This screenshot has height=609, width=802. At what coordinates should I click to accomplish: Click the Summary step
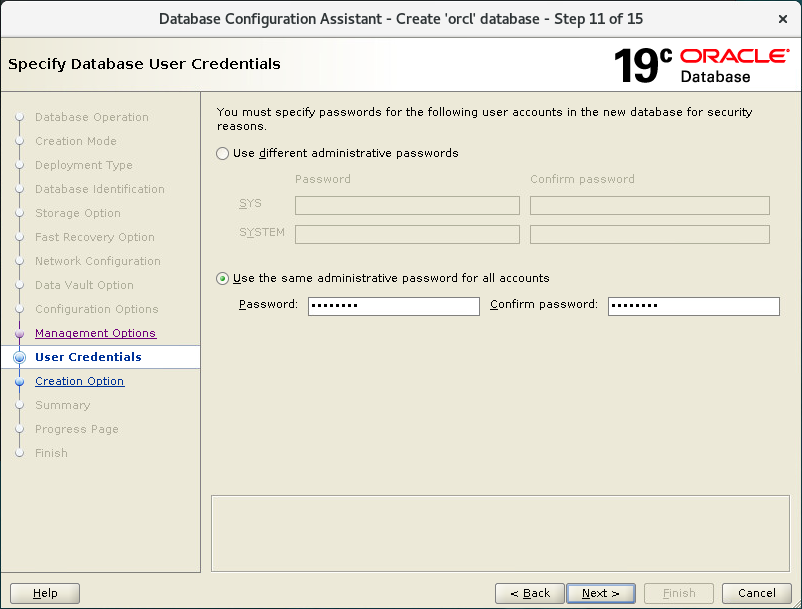point(62,405)
